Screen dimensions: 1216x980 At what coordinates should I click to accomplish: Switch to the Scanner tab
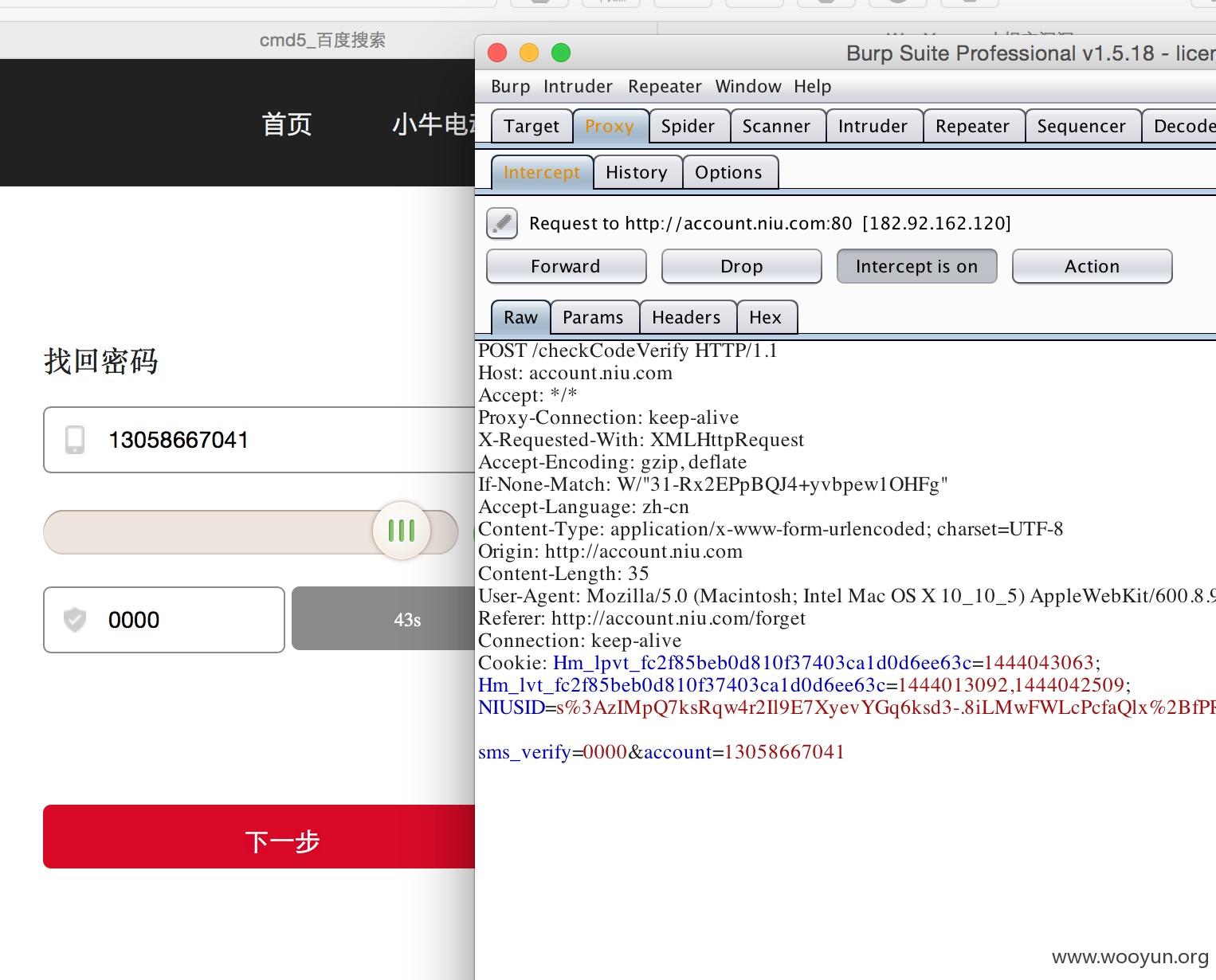point(776,126)
